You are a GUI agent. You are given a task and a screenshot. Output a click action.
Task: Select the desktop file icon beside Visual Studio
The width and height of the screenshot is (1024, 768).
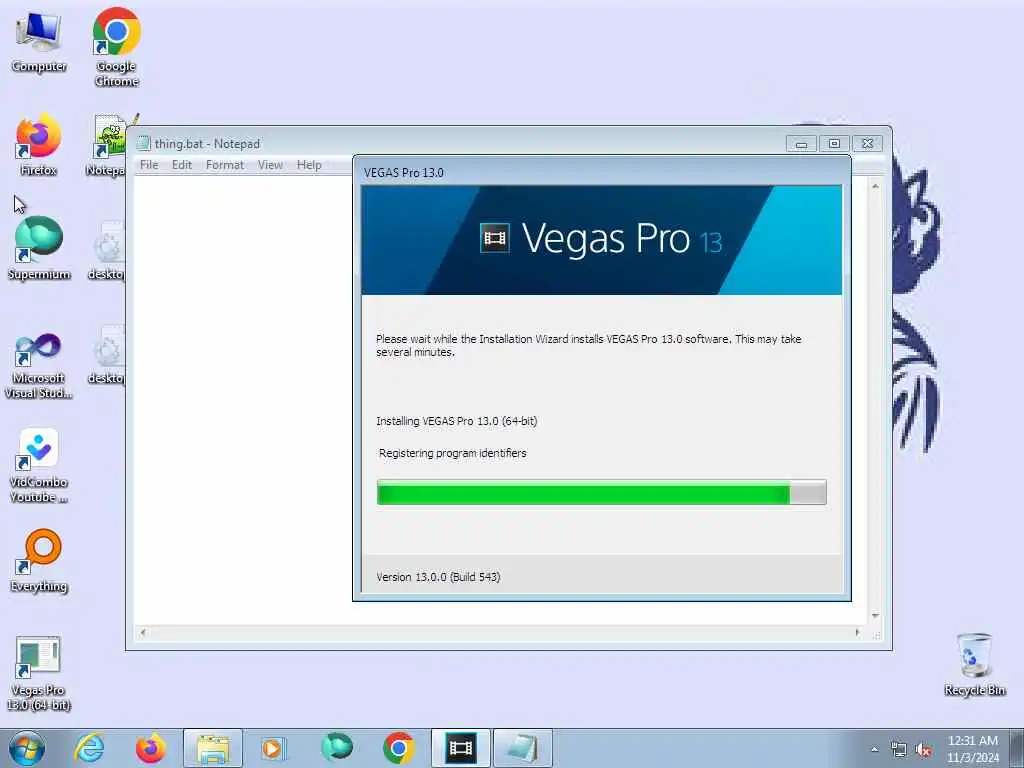(108, 354)
